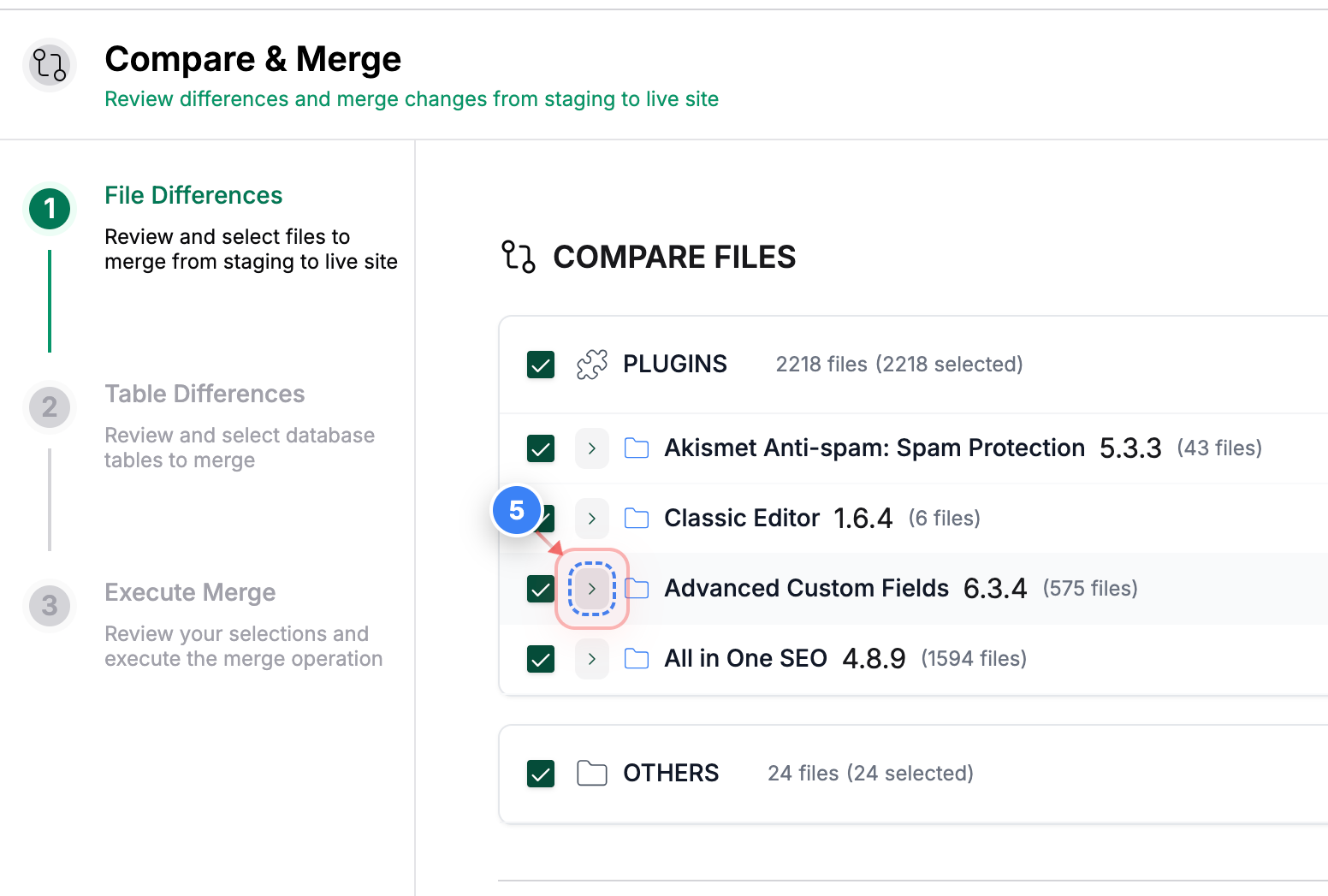Expand the All in One SEO entry
This screenshot has height=896, width=1328.
click(592, 658)
